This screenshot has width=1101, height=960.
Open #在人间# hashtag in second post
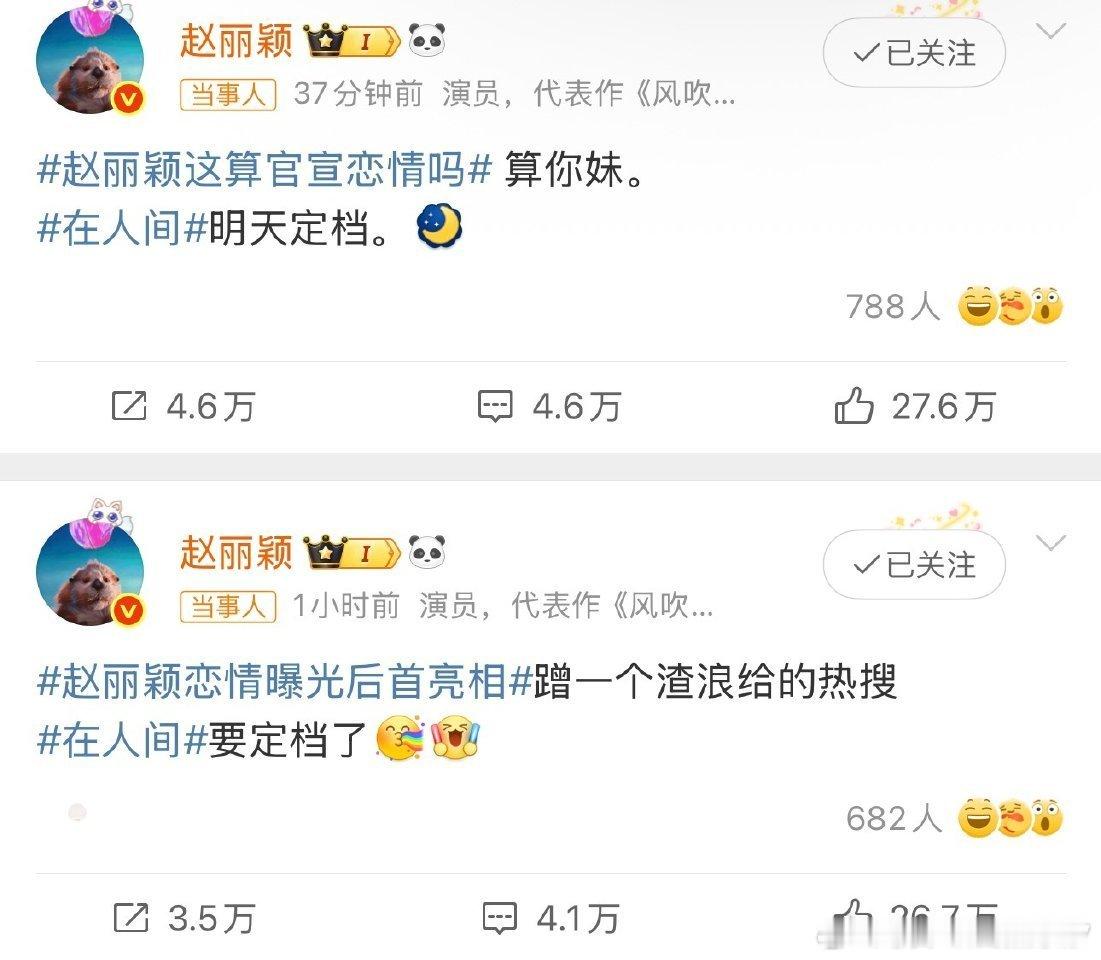point(121,739)
